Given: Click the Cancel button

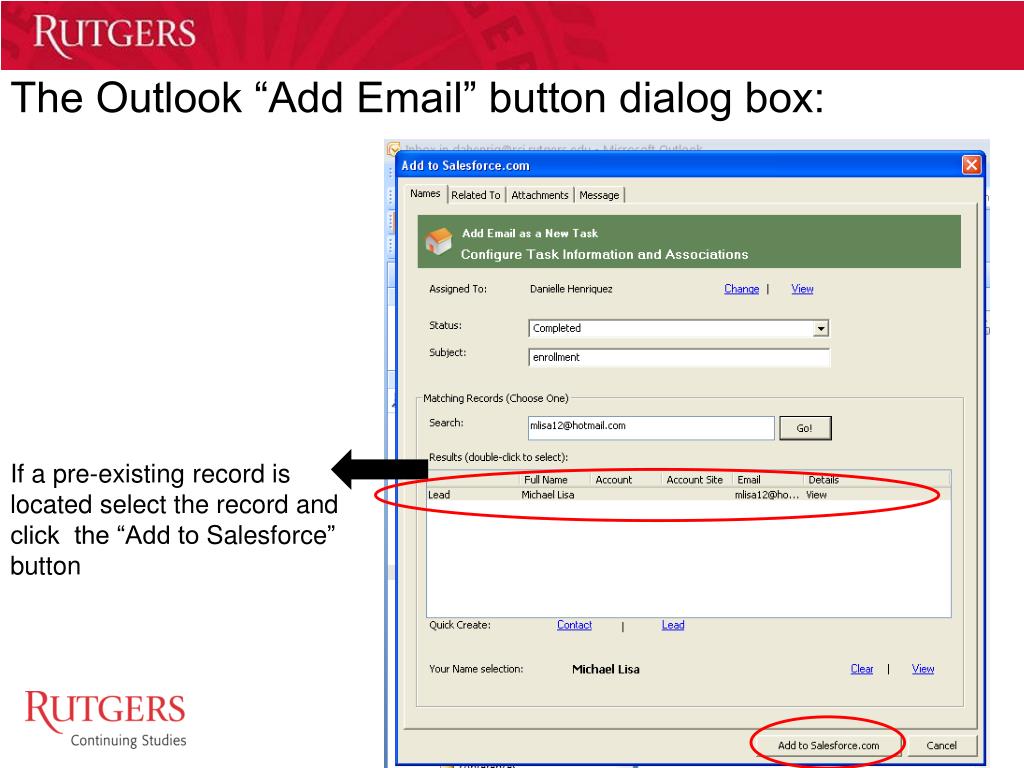Looking at the screenshot, I should (941, 745).
